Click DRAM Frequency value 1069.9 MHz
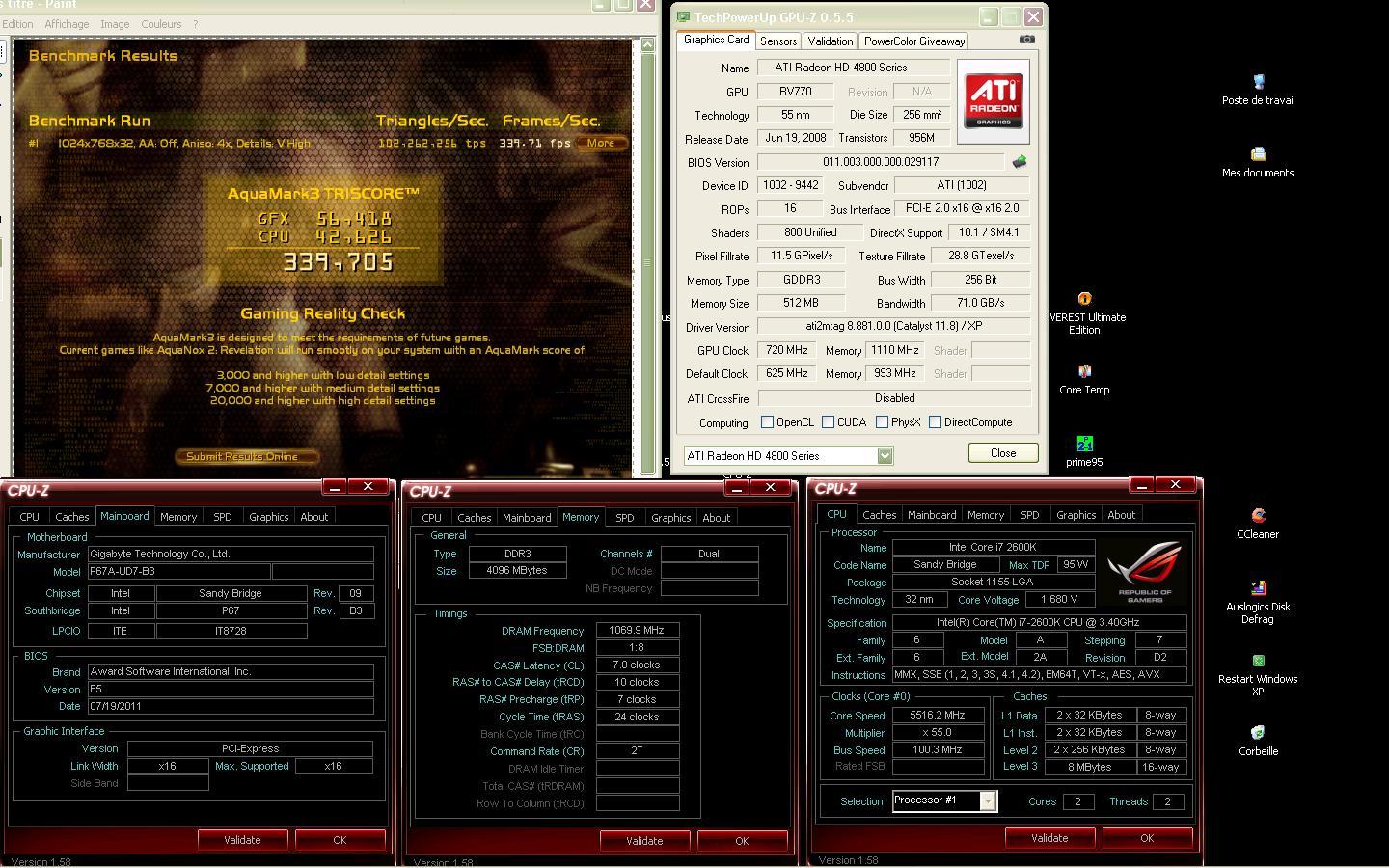The image size is (1389, 868). tap(638, 630)
